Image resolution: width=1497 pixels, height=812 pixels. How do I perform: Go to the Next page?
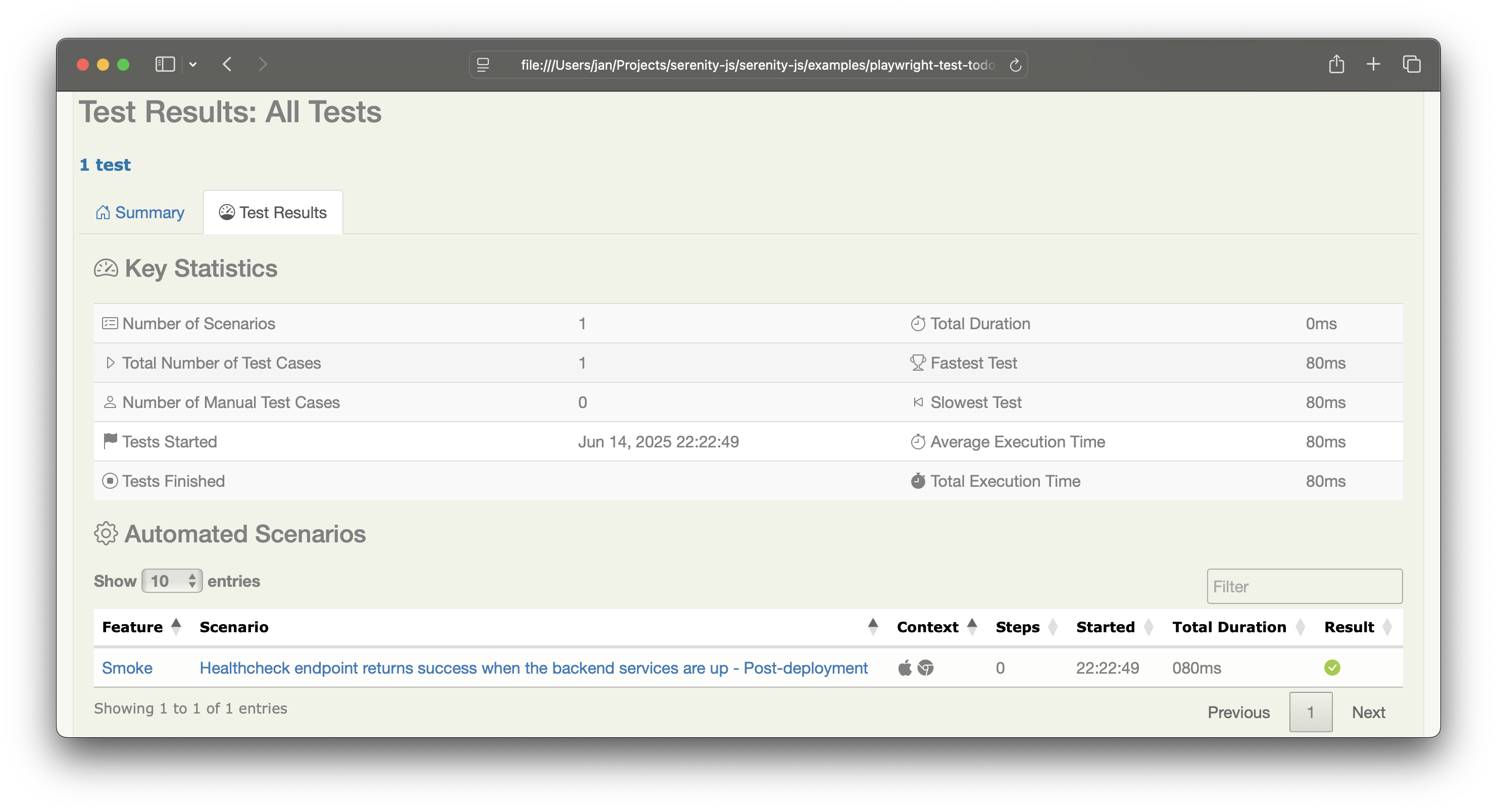(1368, 712)
